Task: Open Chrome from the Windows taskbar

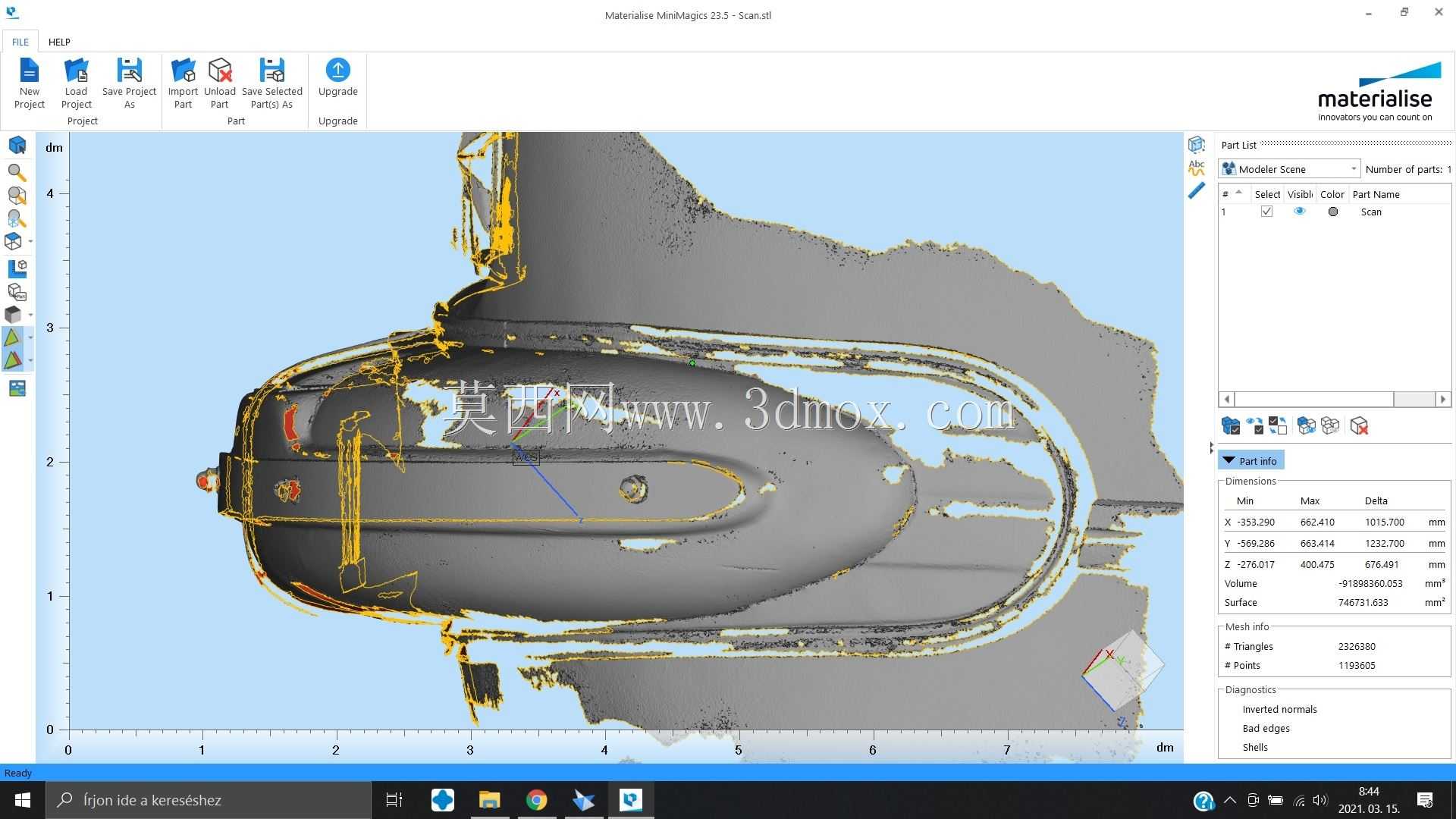Action: pos(536,800)
